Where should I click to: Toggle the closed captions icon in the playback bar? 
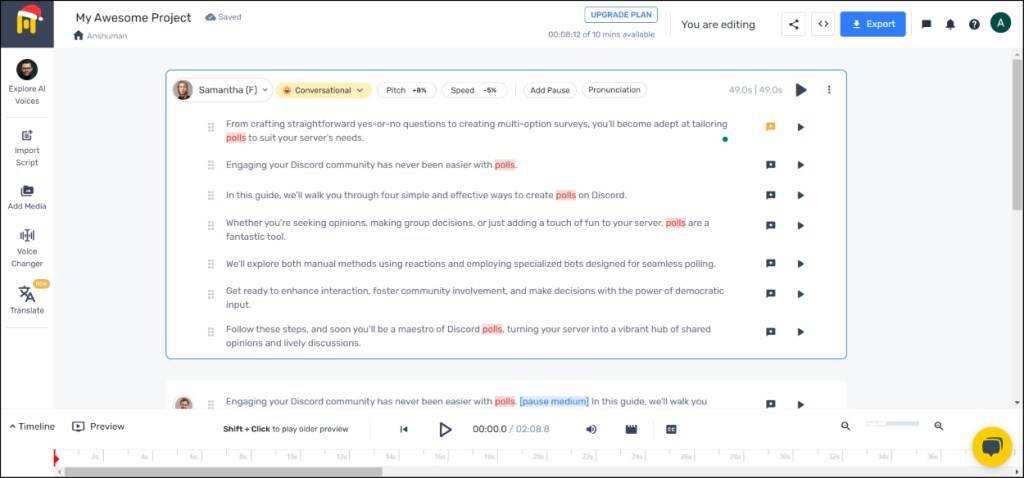tap(671, 429)
